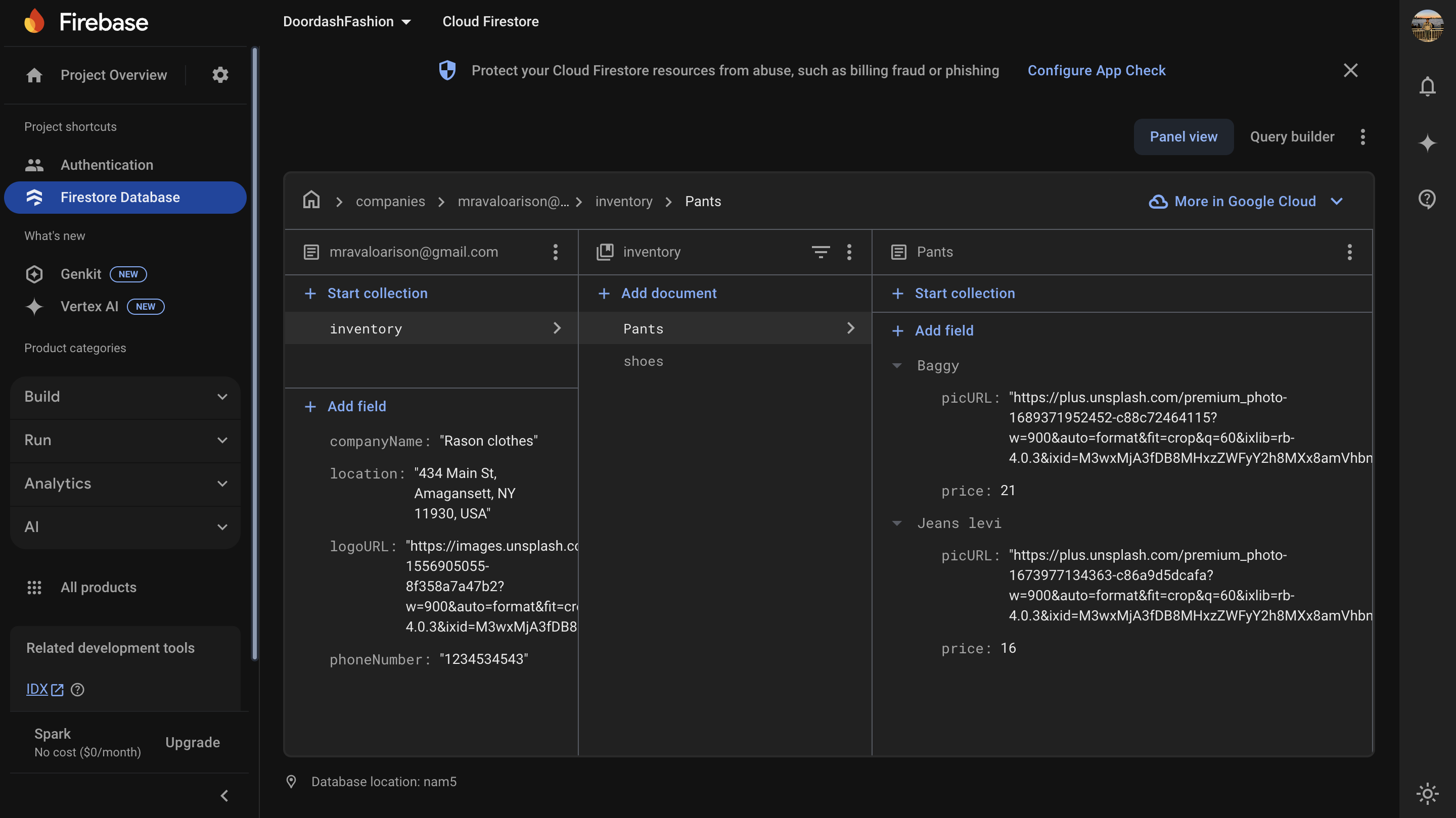Click the Genkit hexagon icon
Viewport: 1456px width, 818px height.
(x=34, y=274)
